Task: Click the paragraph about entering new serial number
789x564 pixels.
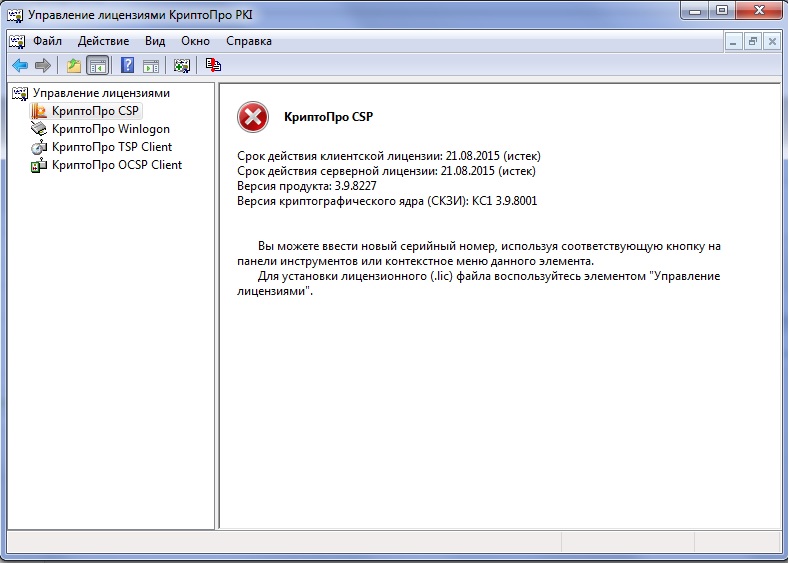Action: pyautogui.click(x=479, y=254)
